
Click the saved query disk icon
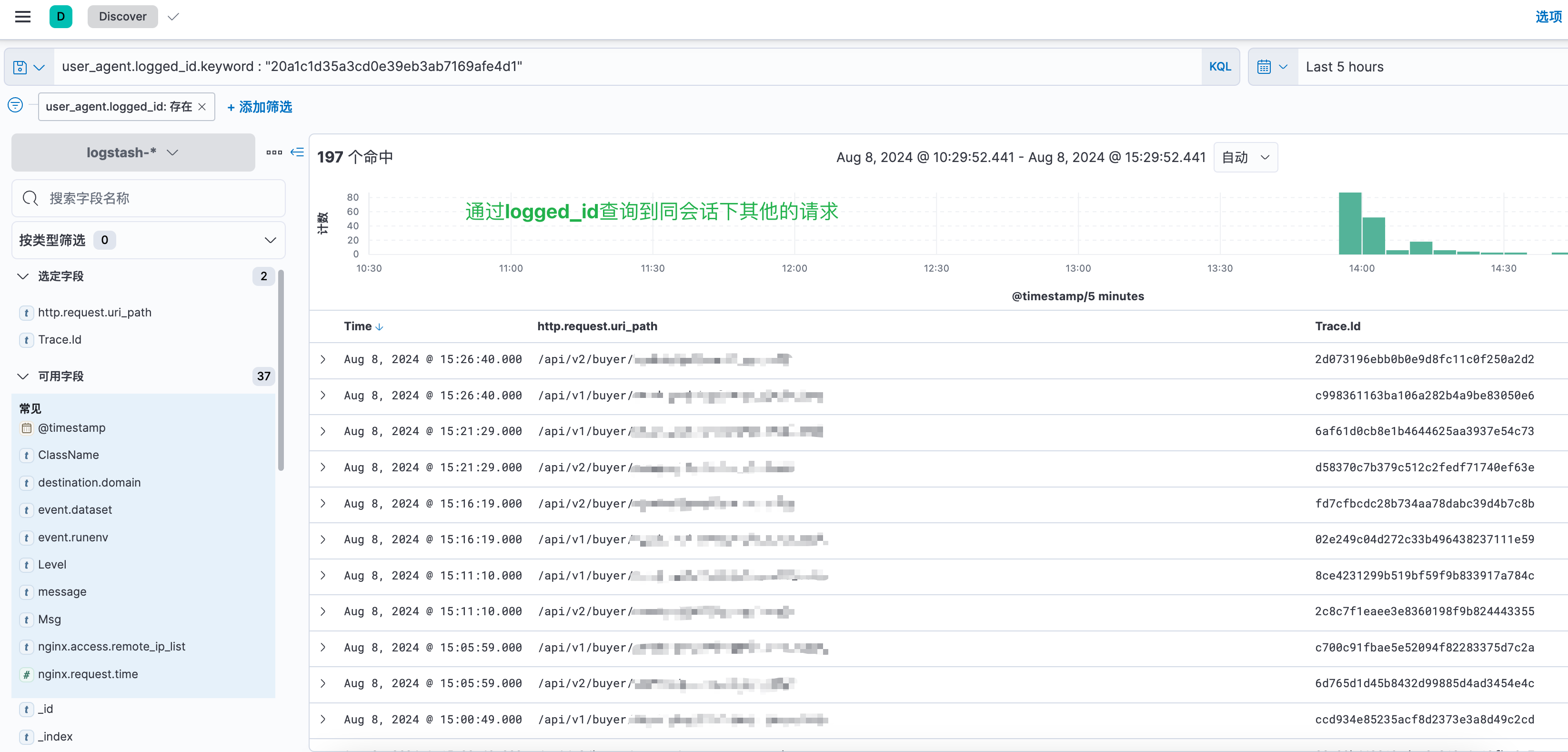20,67
